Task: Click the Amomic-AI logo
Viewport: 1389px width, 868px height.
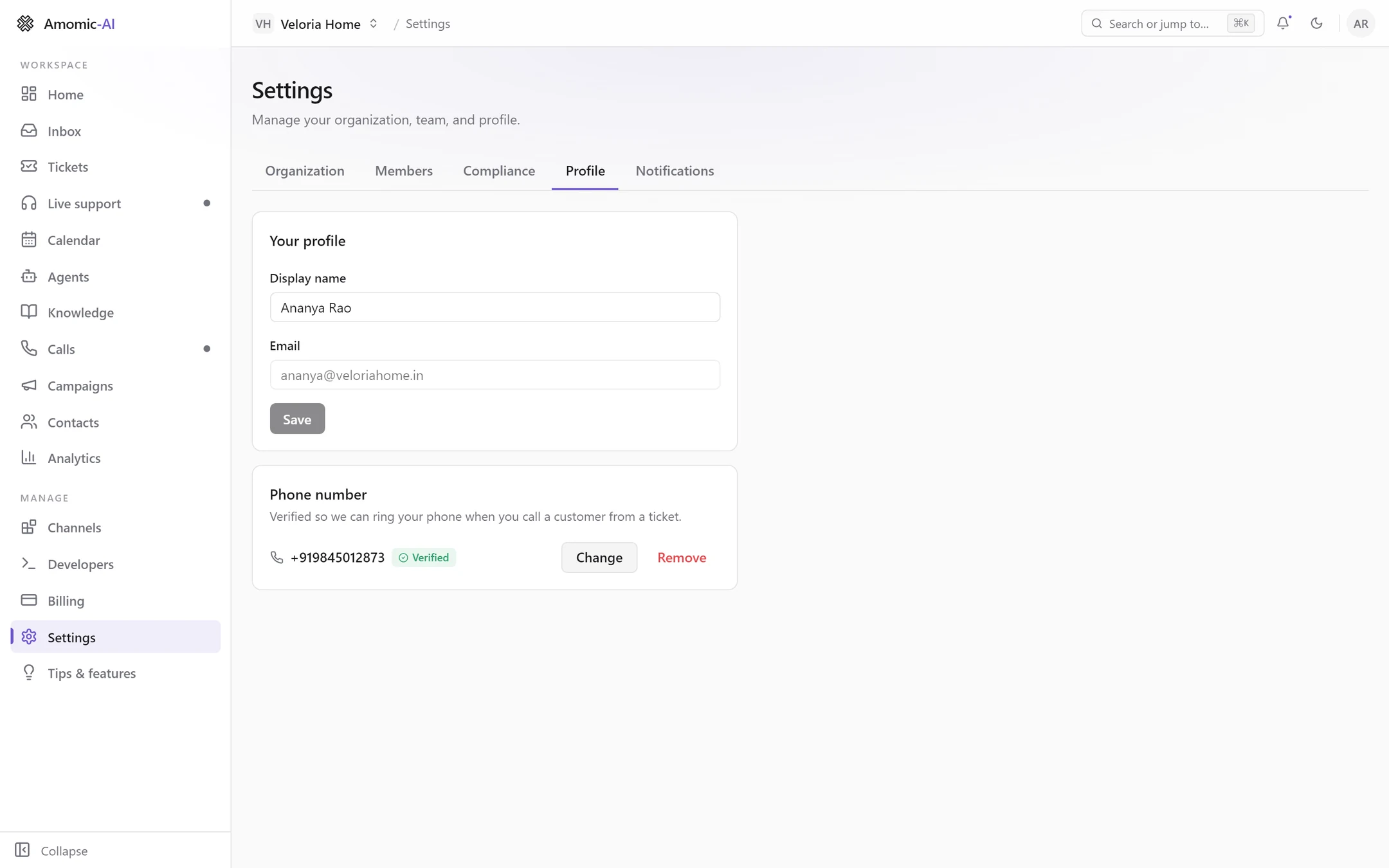Action: tap(66, 24)
